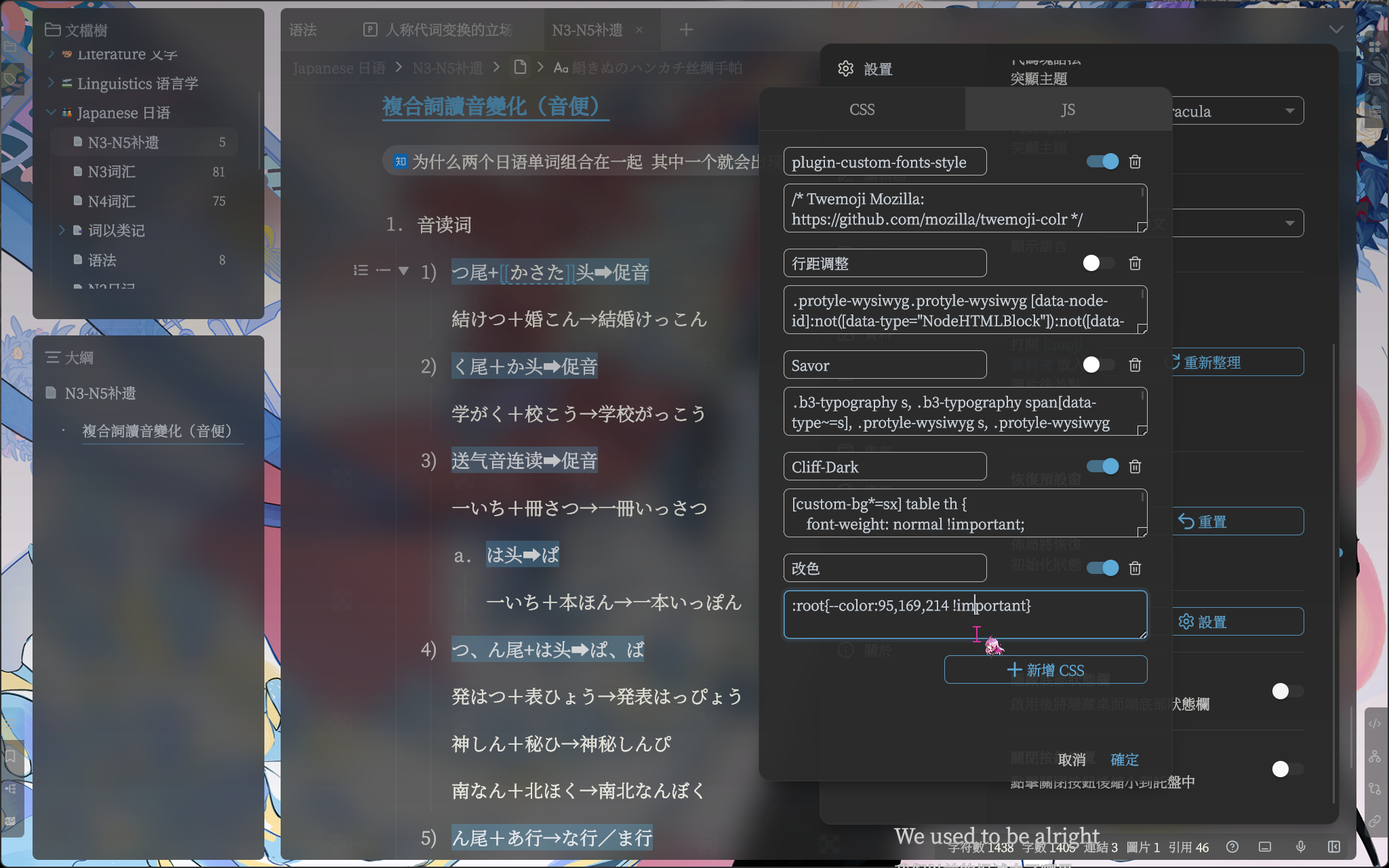
Task: Click the settings gear icon labeled 設置
Action: coord(845,68)
